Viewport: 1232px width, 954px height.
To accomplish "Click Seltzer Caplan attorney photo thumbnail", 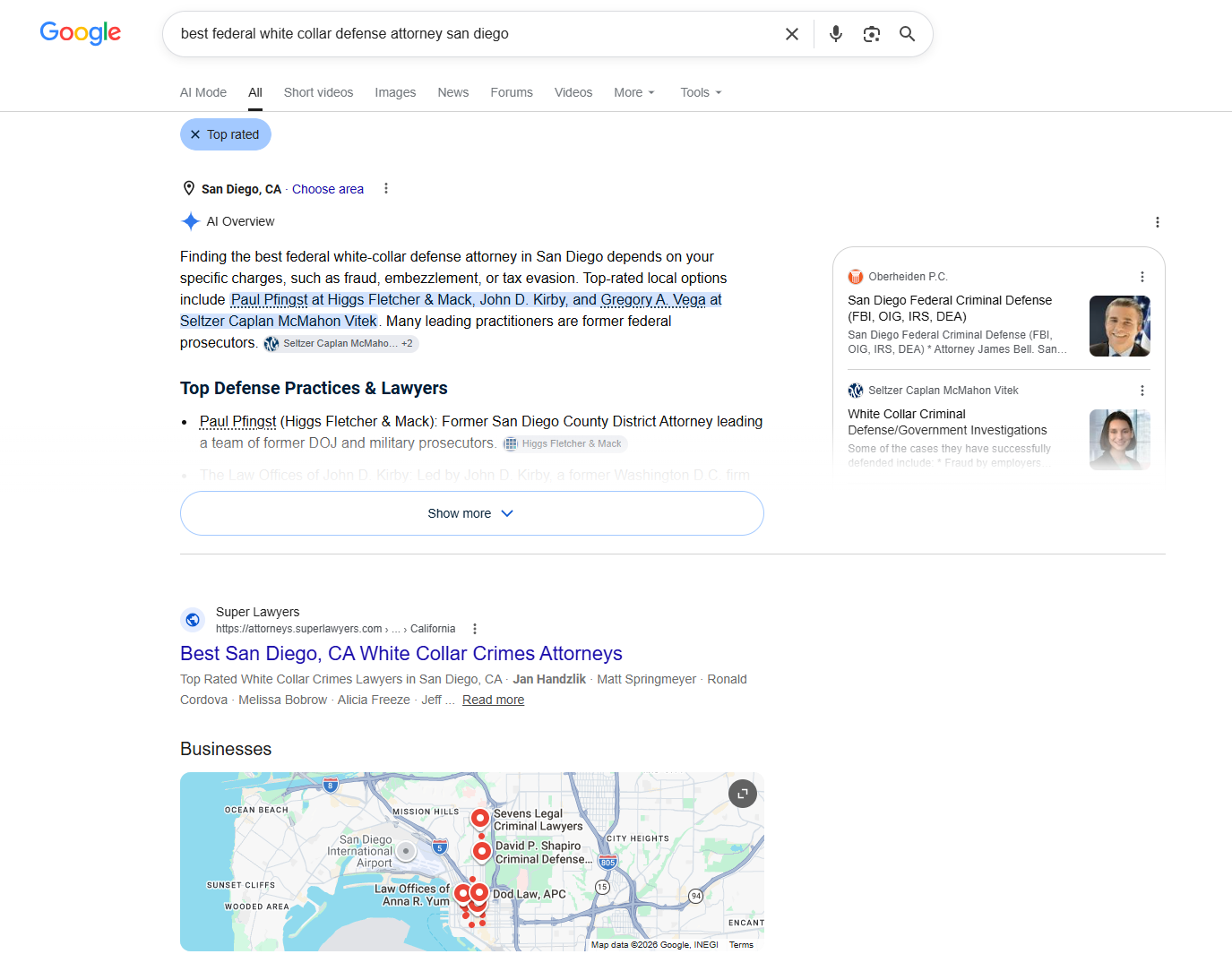I will [x=1120, y=440].
